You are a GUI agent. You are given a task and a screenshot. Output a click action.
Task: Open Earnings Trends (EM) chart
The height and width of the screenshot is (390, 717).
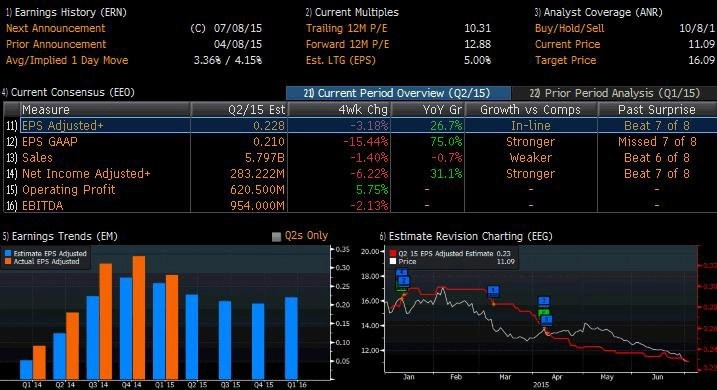coord(60,236)
